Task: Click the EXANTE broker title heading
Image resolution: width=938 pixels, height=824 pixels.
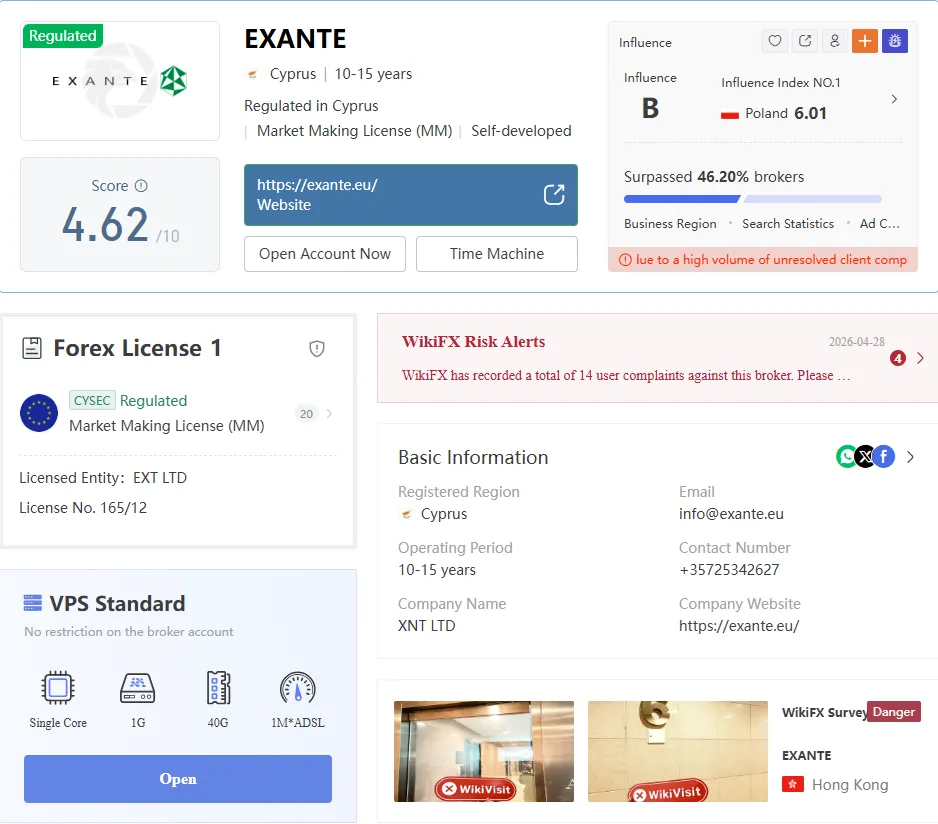Action: point(295,39)
